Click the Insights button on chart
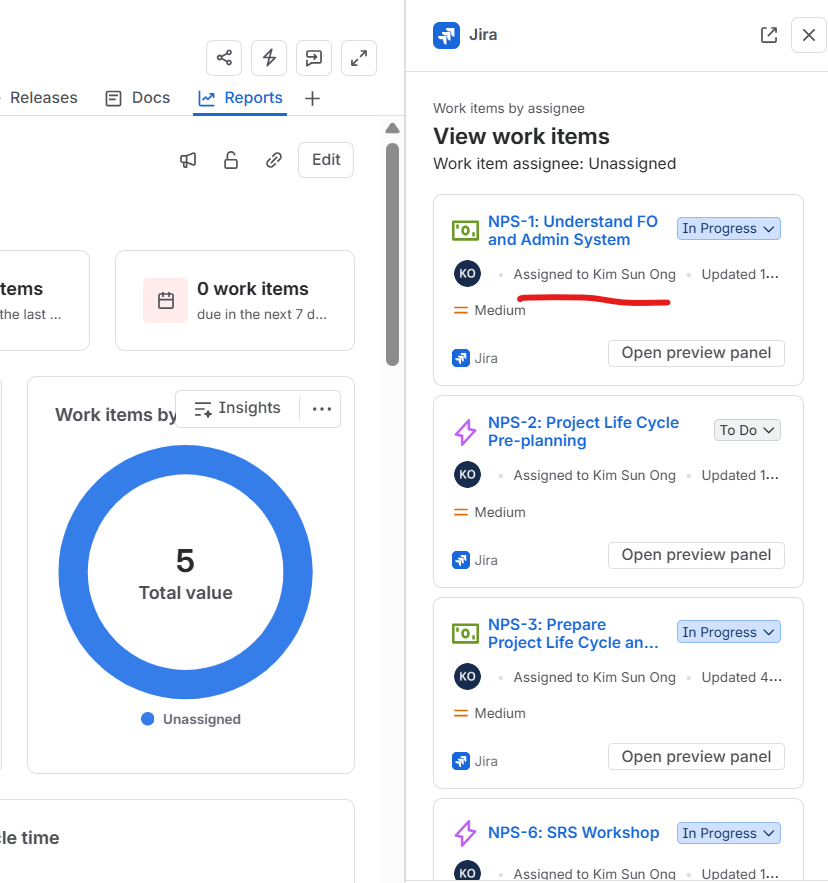The width and height of the screenshot is (828, 883). pyautogui.click(x=237, y=408)
